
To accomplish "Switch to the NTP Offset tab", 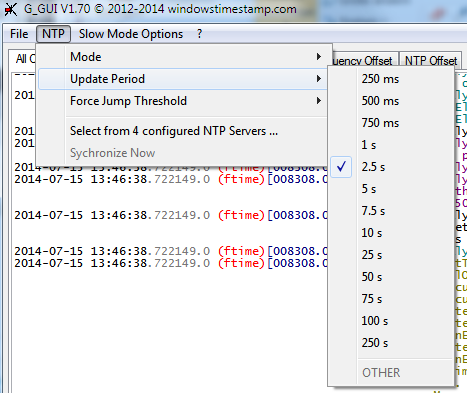I will [x=430, y=59].
